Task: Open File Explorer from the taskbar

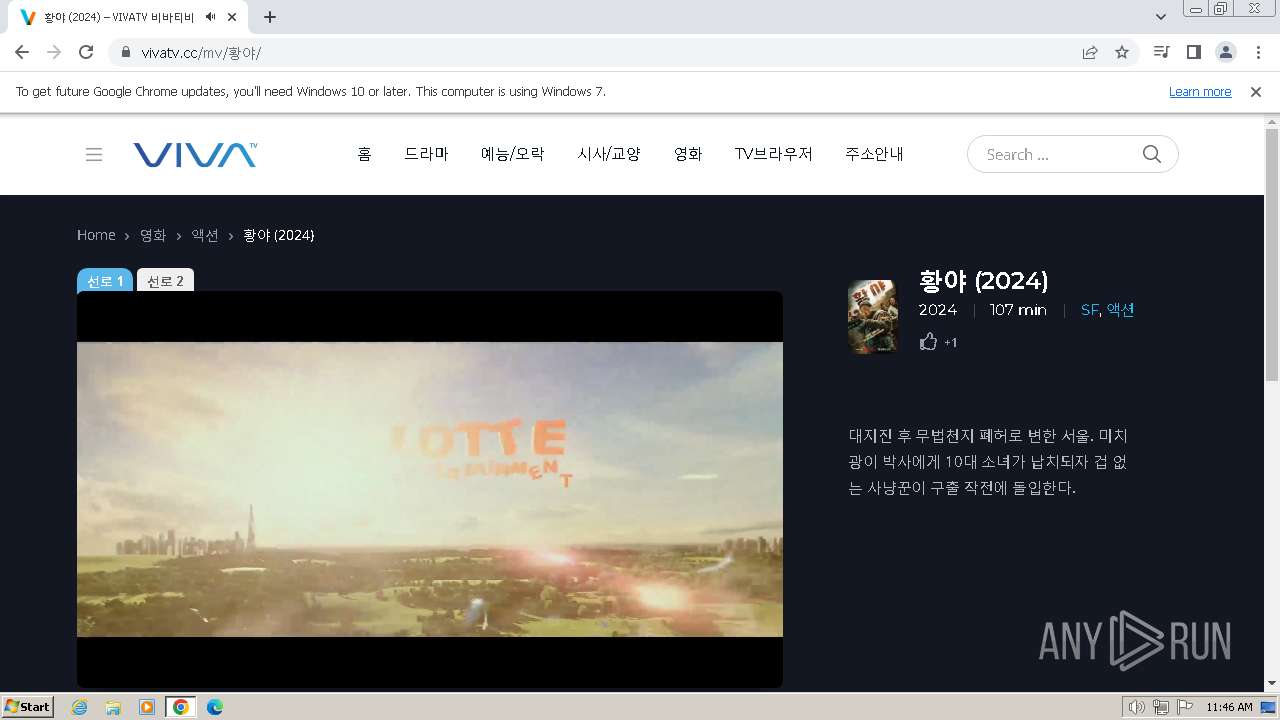Action: pos(113,707)
